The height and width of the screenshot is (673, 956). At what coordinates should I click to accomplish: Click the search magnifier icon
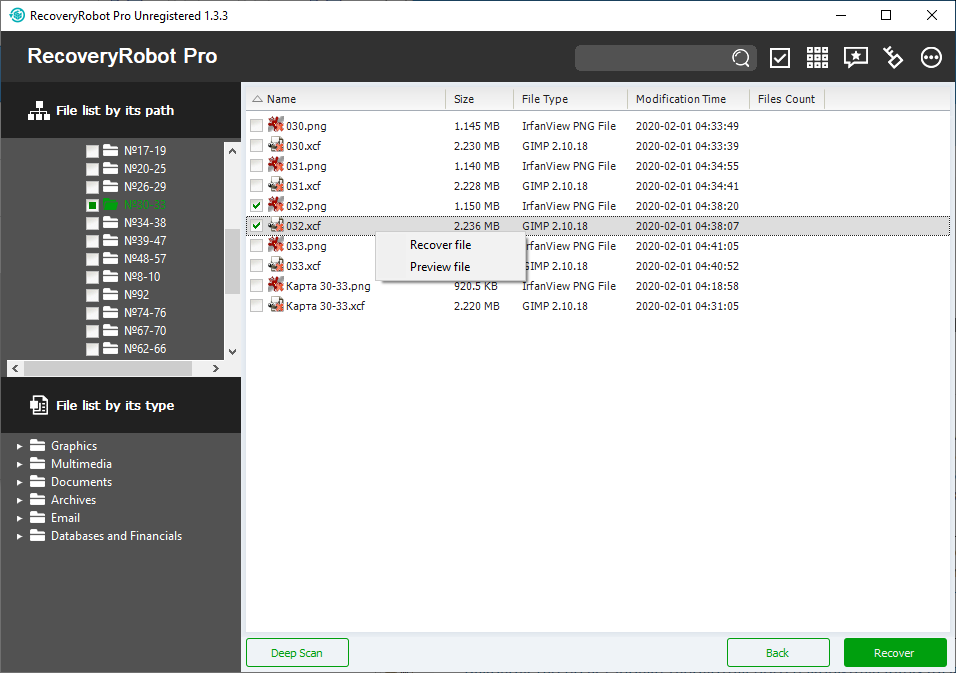pyautogui.click(x=741, y=58)
